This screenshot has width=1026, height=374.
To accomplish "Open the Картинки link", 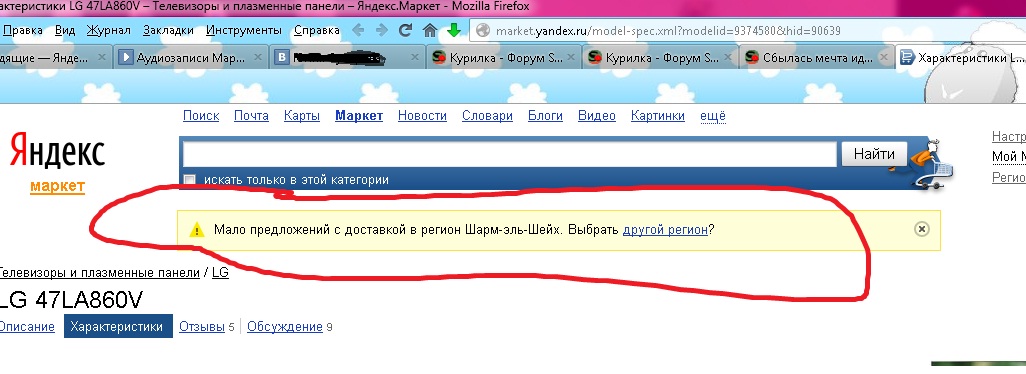I will pyautogui.click(x=658, y=116).
